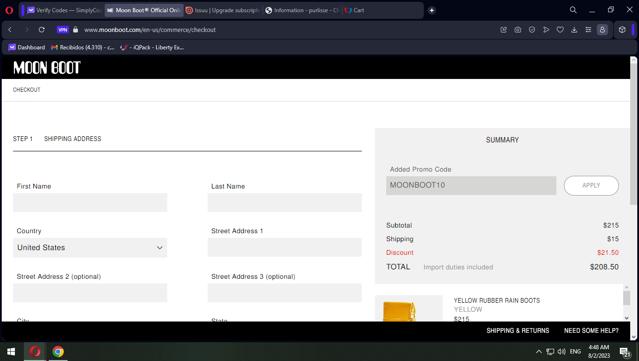This screenshot has height=361, width=639.
Task: Open a new tab with plus button
Action: coord(432,11)
